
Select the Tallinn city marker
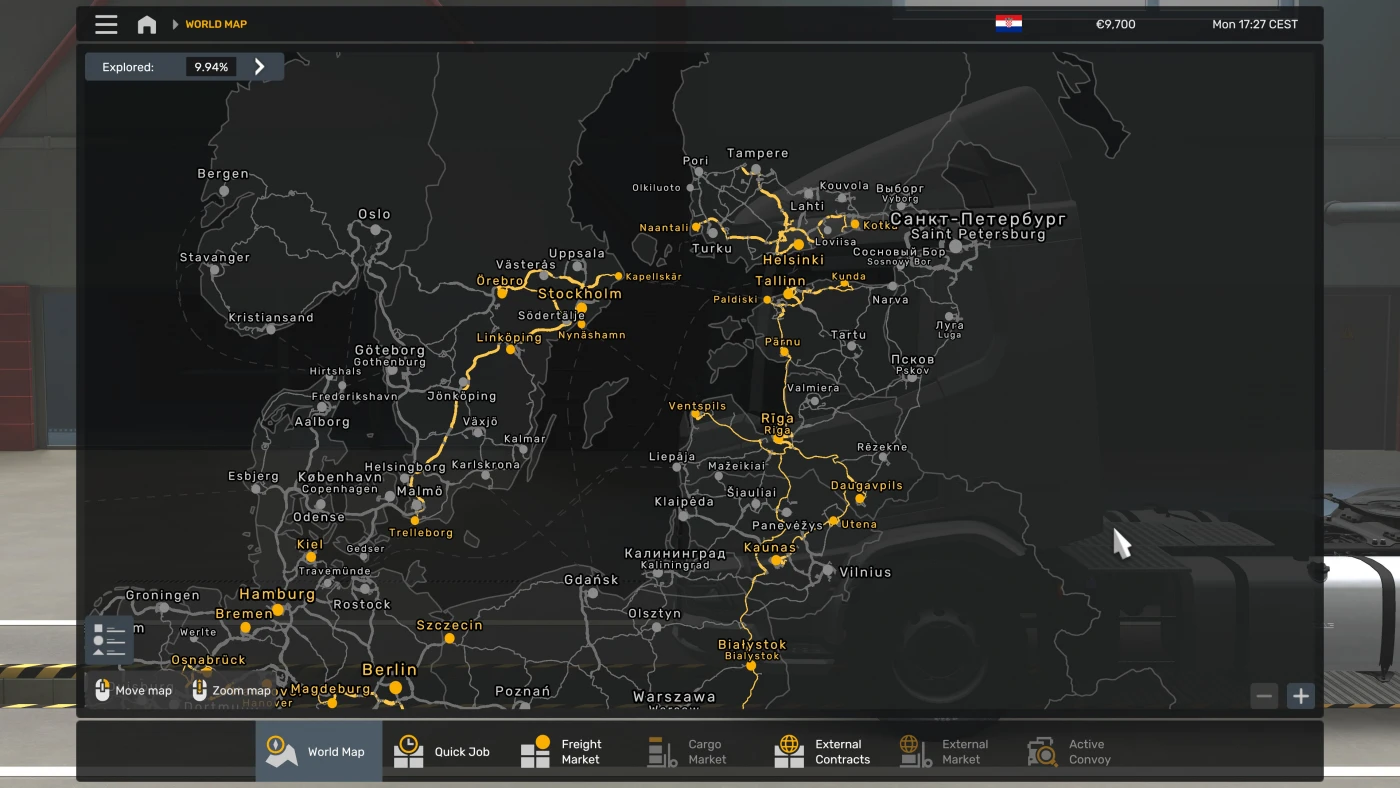(789, 295)
